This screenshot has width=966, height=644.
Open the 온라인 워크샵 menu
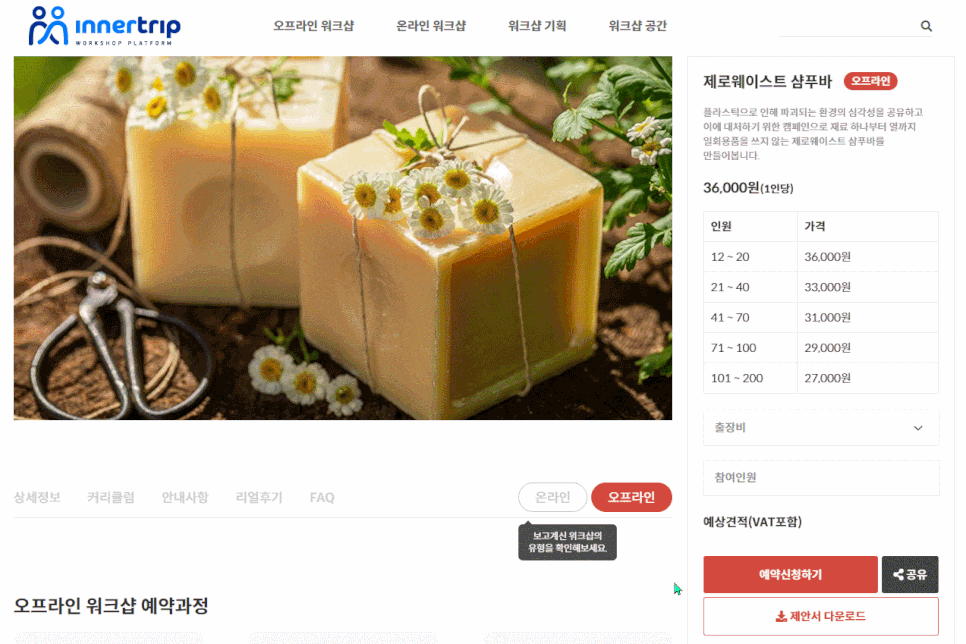pos(431,26)
